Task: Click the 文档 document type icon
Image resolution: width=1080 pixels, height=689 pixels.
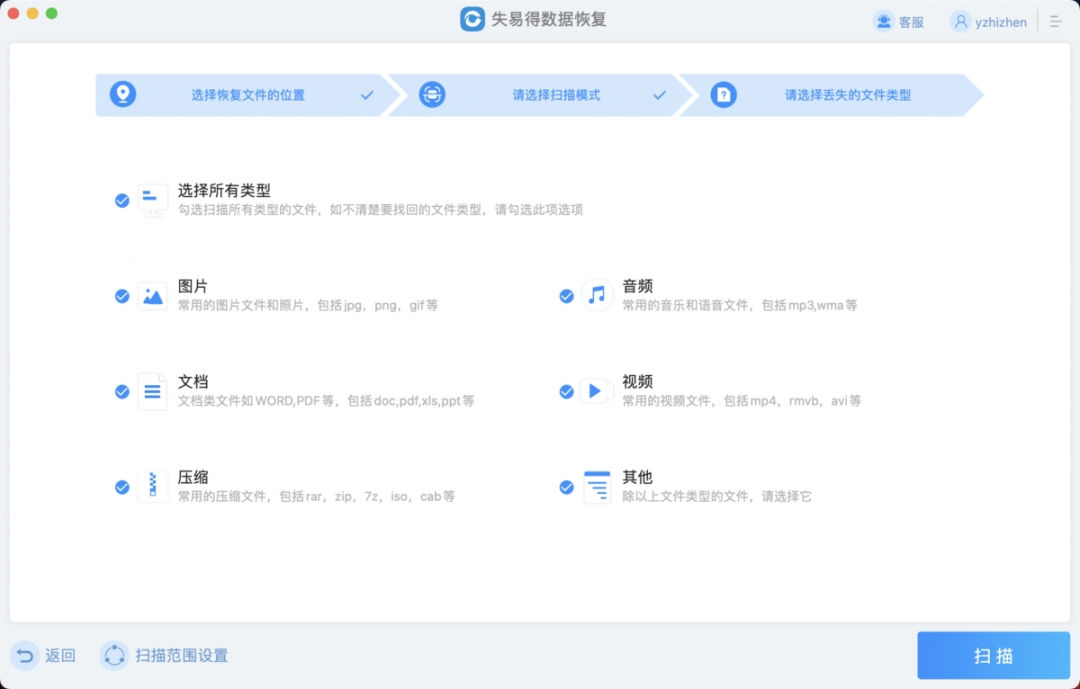Action: tap(152, 391)
